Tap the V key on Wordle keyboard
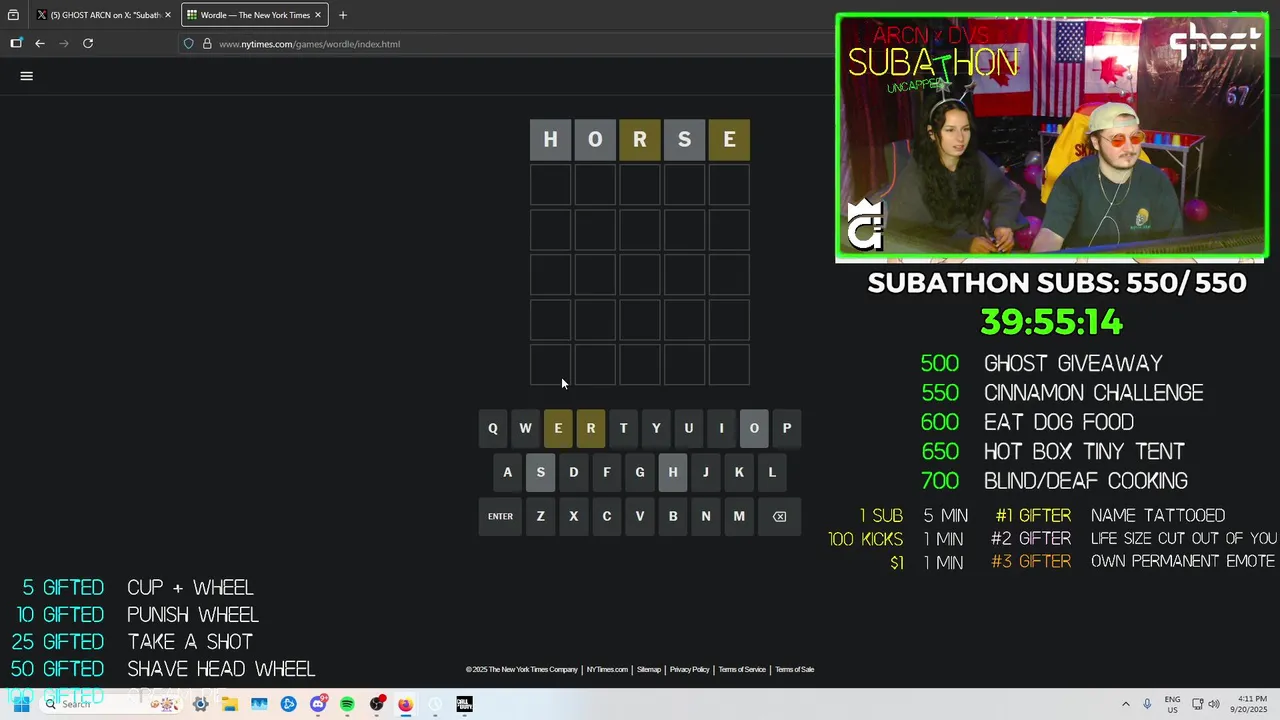The width and height of the screenshot is (1280, 720). [x=640, y=517]
